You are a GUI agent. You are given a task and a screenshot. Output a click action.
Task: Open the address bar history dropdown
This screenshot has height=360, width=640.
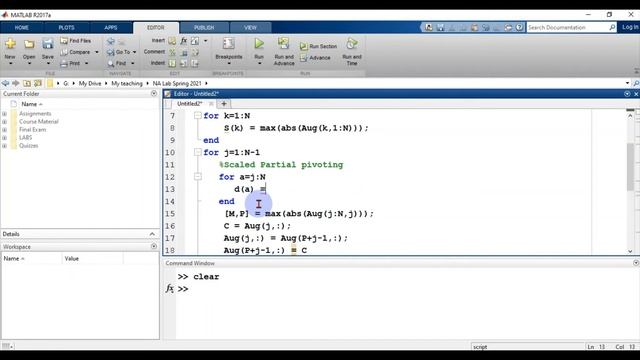coord(627,83)
